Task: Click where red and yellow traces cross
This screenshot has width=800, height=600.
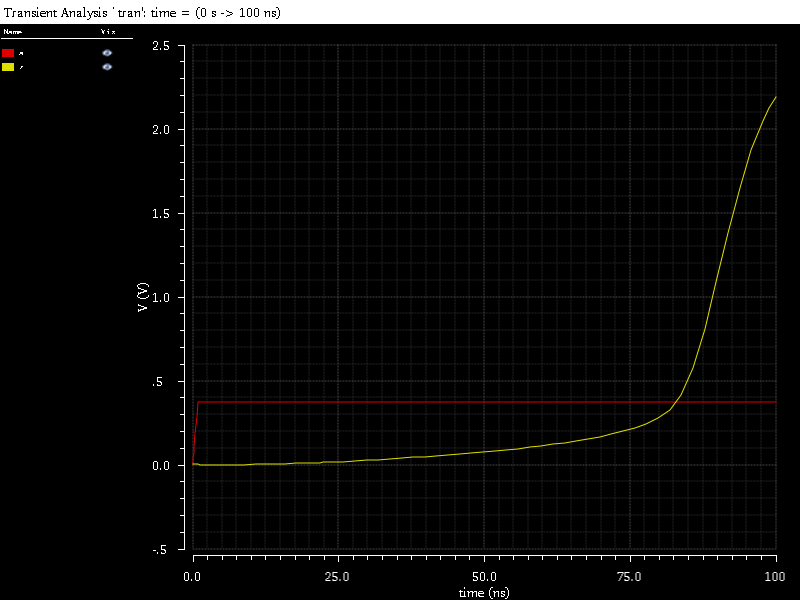Action: coord(680,402)
